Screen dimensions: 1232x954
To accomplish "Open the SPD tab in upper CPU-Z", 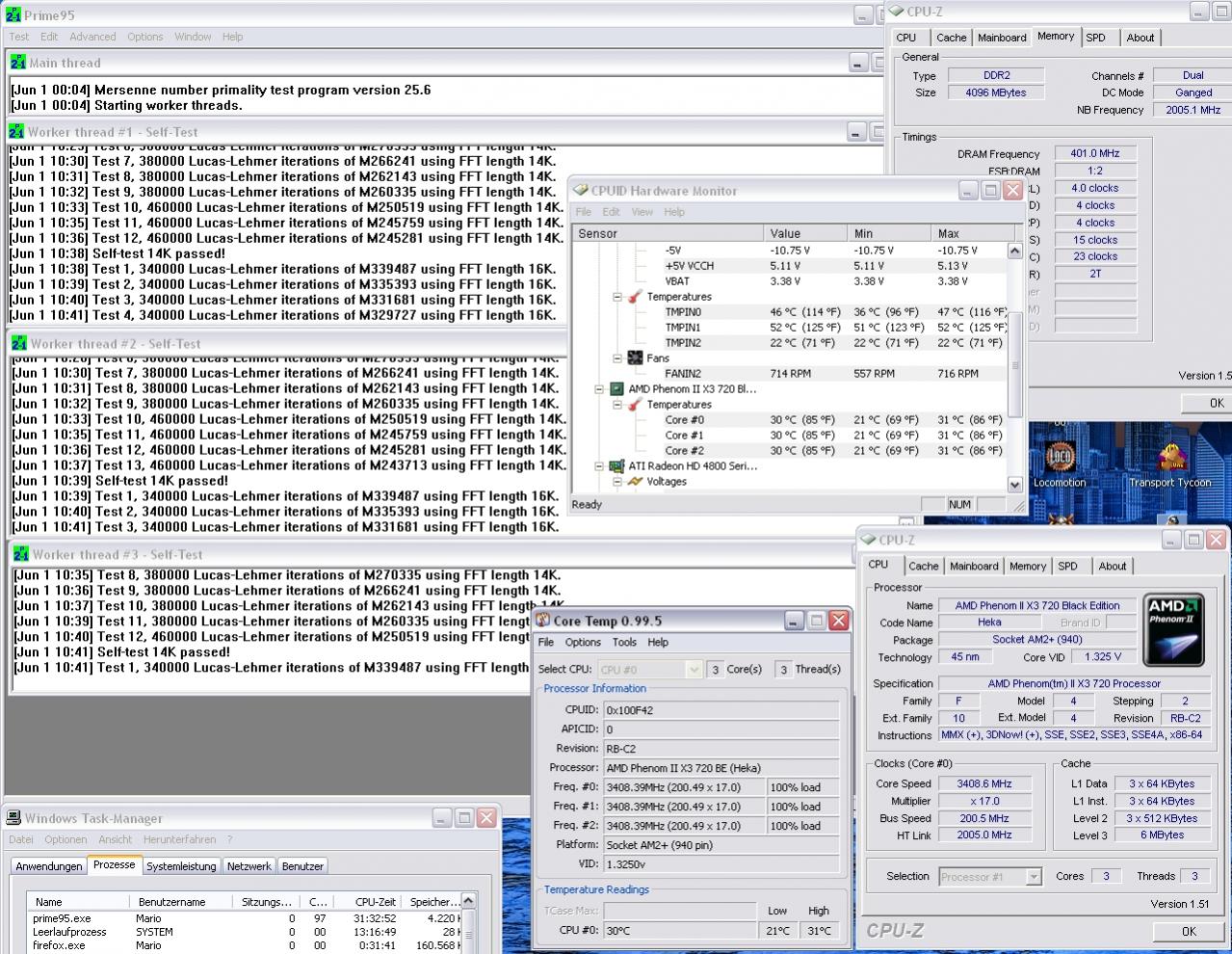I will point(1096,38).
